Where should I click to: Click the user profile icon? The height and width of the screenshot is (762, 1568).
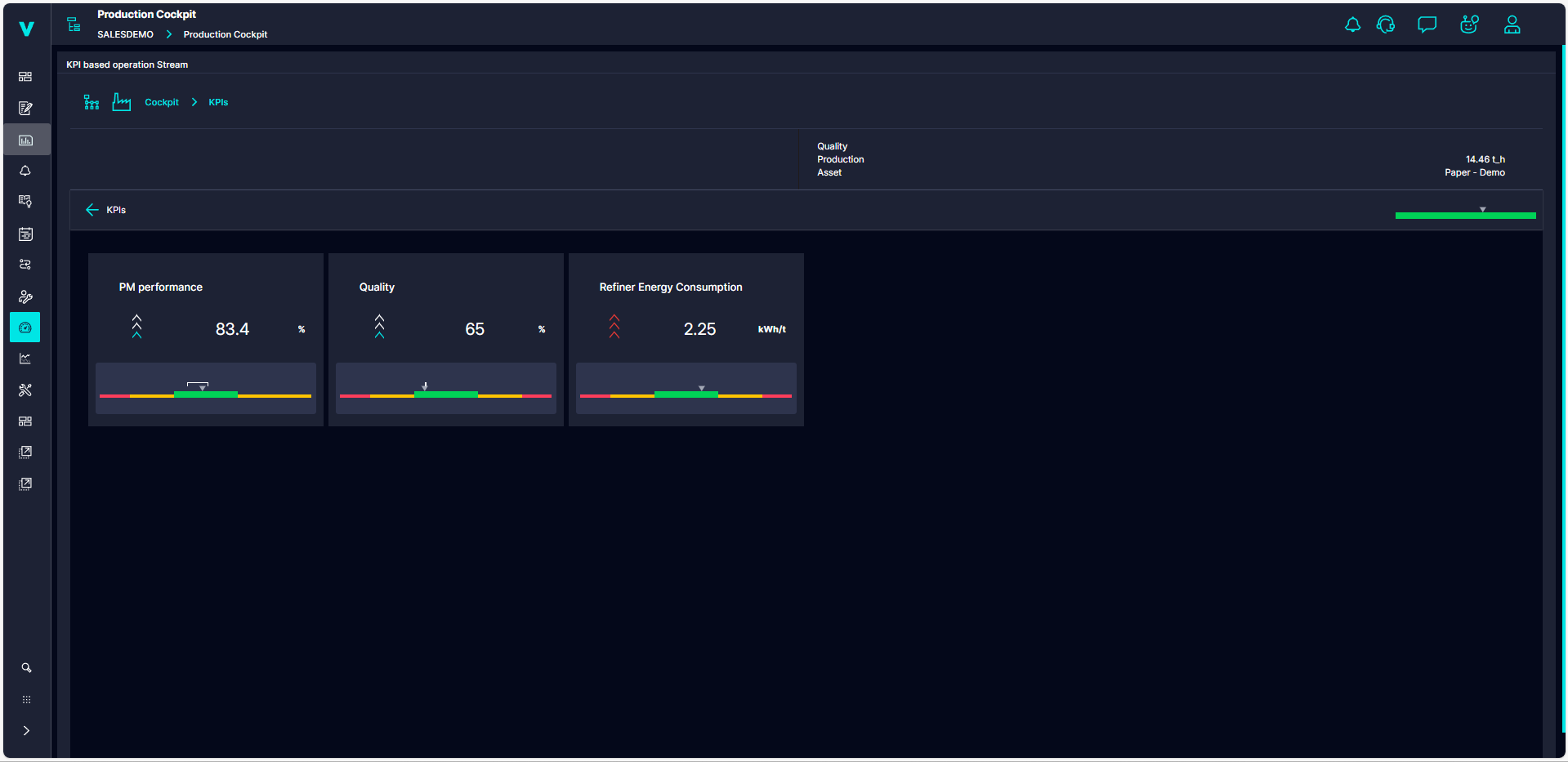click(x=1512, y=25)
